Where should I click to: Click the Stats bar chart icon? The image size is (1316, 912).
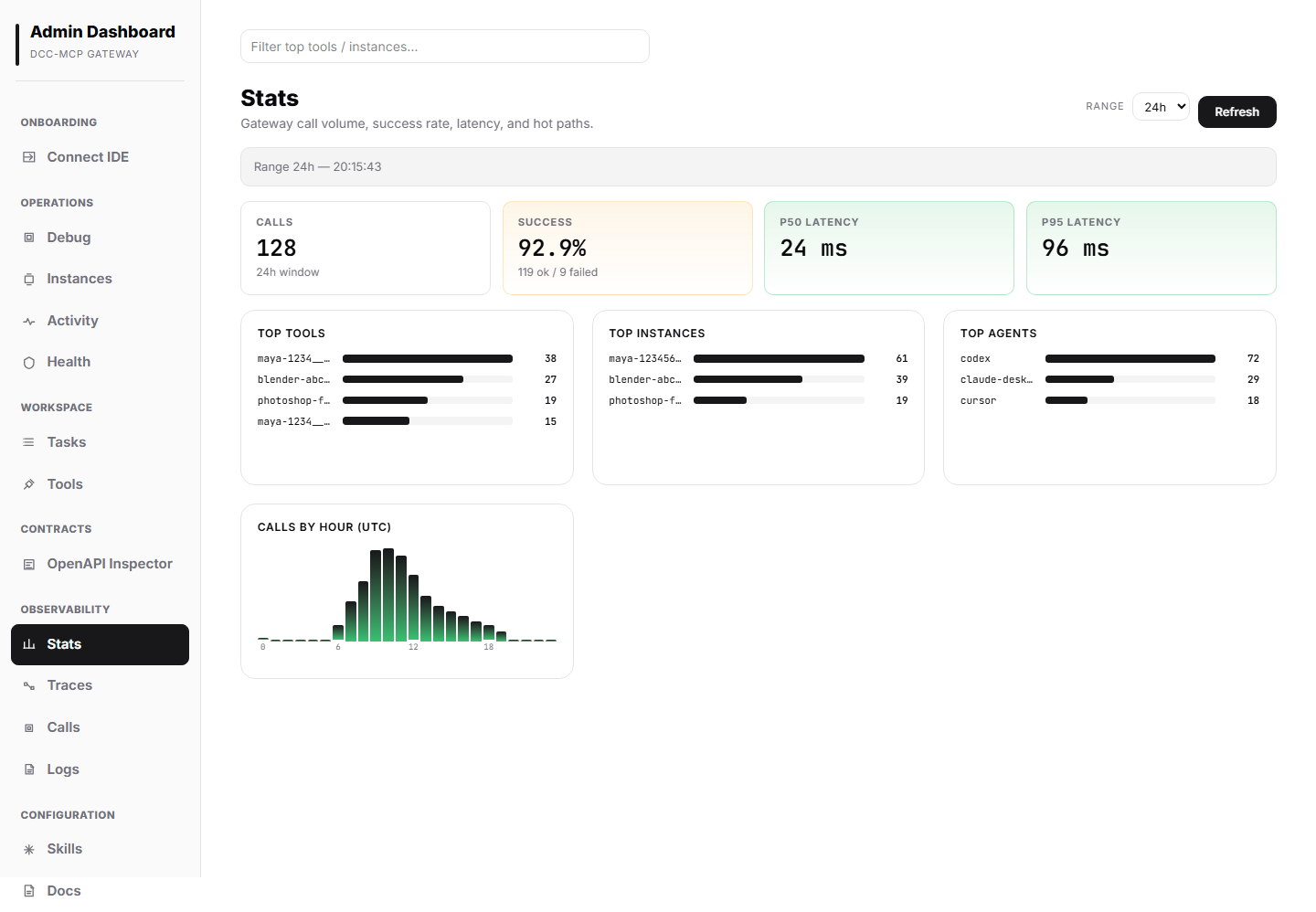[29, 644]
